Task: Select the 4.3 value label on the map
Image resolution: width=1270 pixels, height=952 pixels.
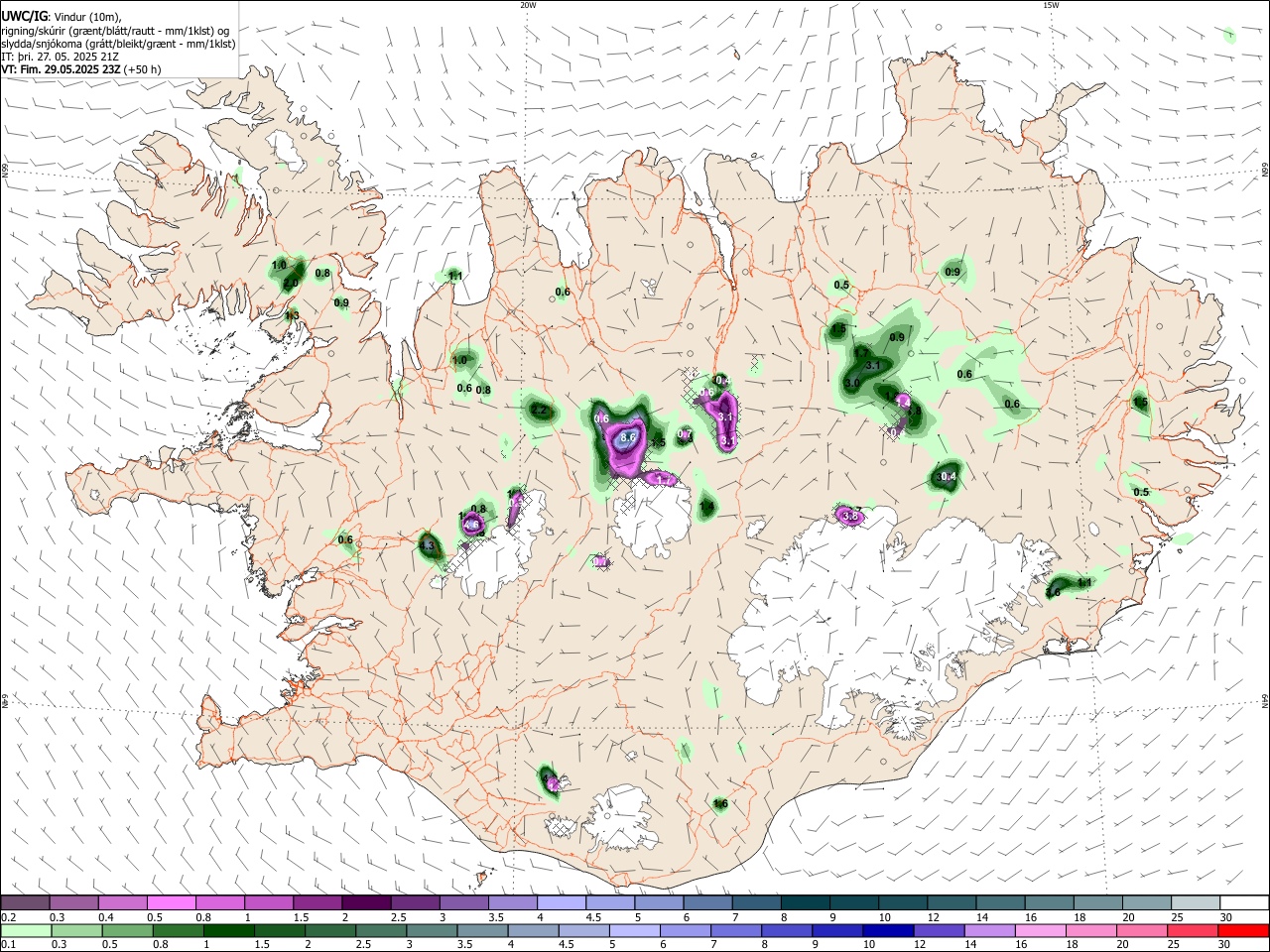Action: (x=429, y=545)
